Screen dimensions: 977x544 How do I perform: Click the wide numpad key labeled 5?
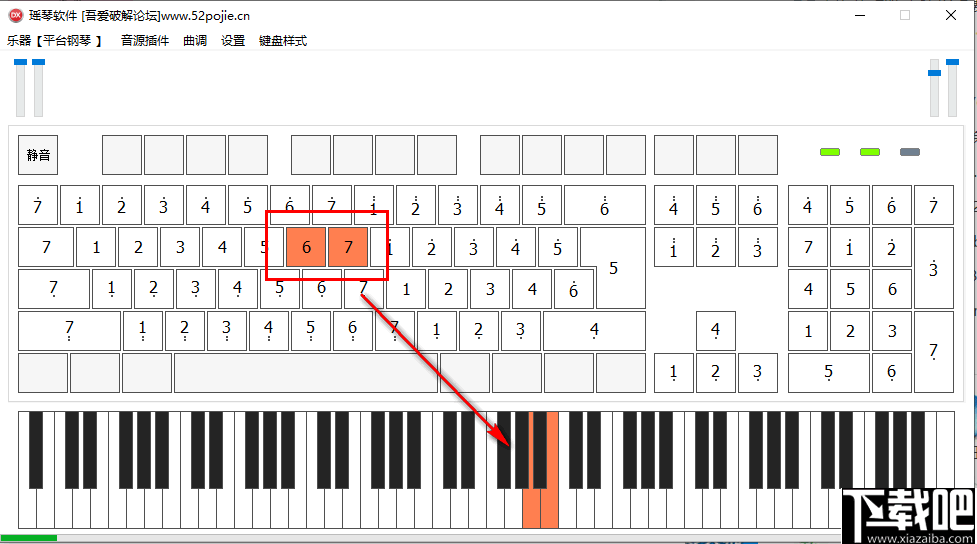(x=828, y=373)
